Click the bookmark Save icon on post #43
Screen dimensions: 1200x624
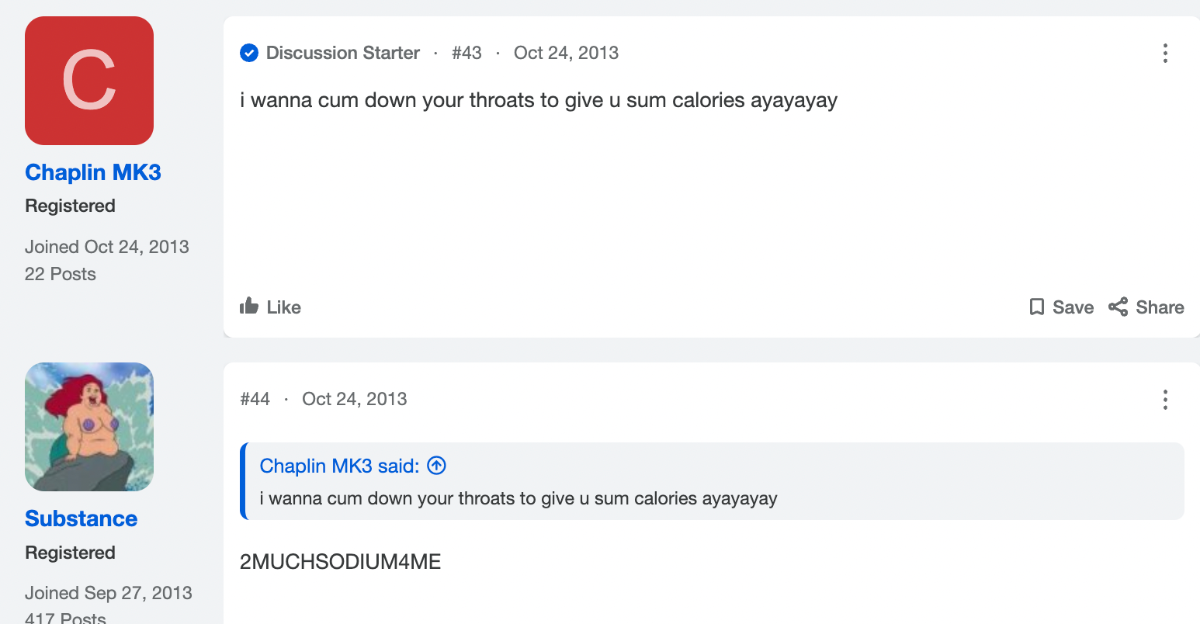1037,307
